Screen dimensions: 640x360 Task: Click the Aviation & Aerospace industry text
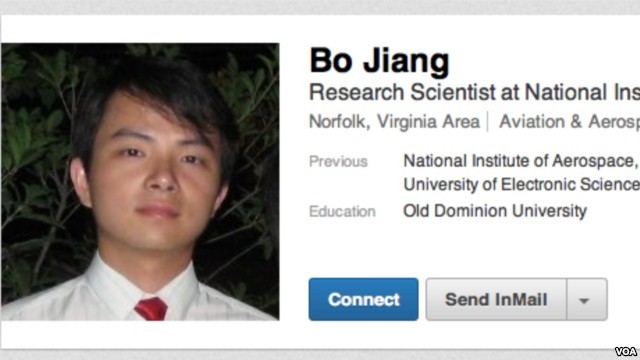pyautogui.click(x=569, y=121)
